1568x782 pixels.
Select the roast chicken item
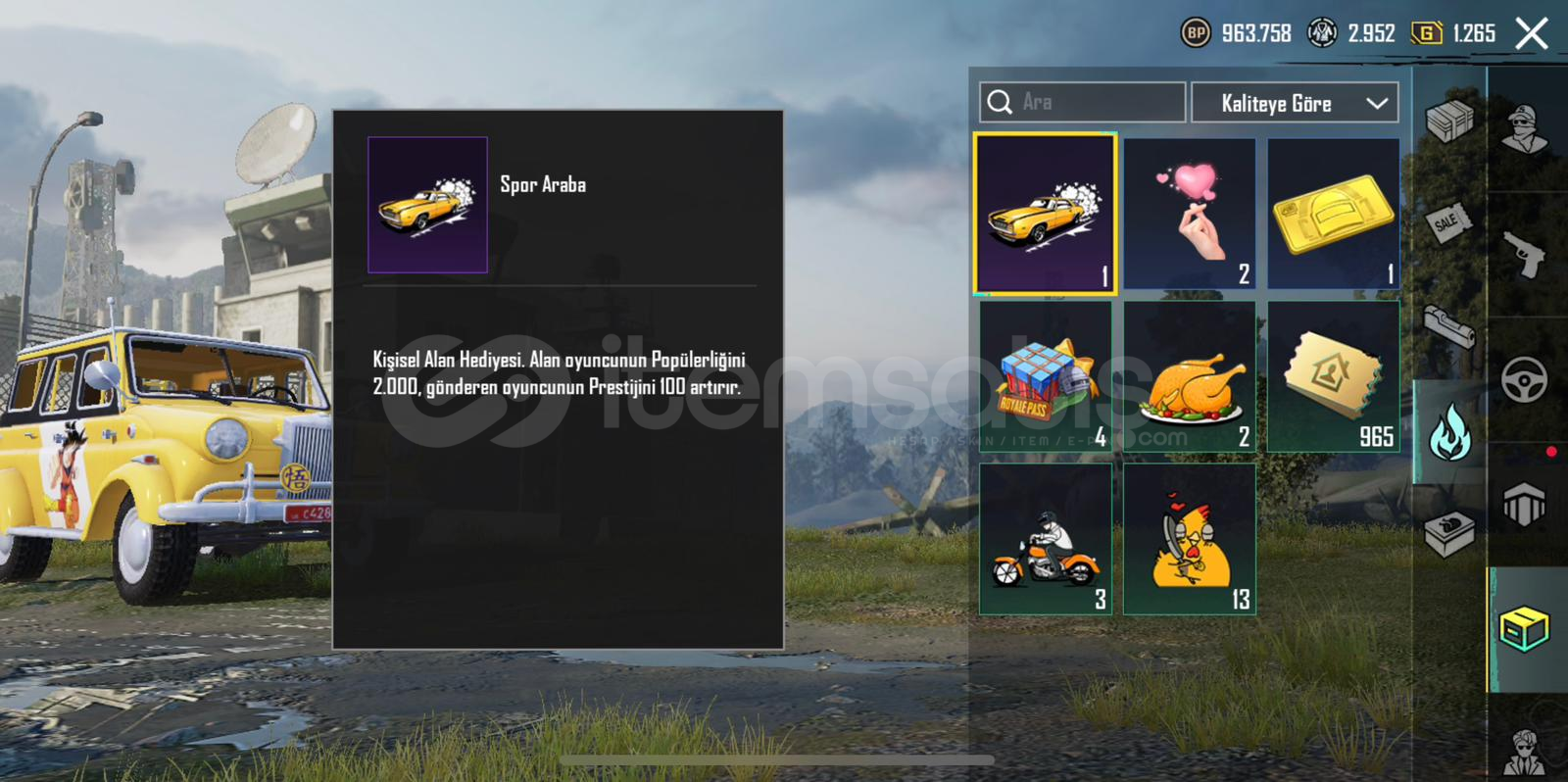[x=1189, y=376]
